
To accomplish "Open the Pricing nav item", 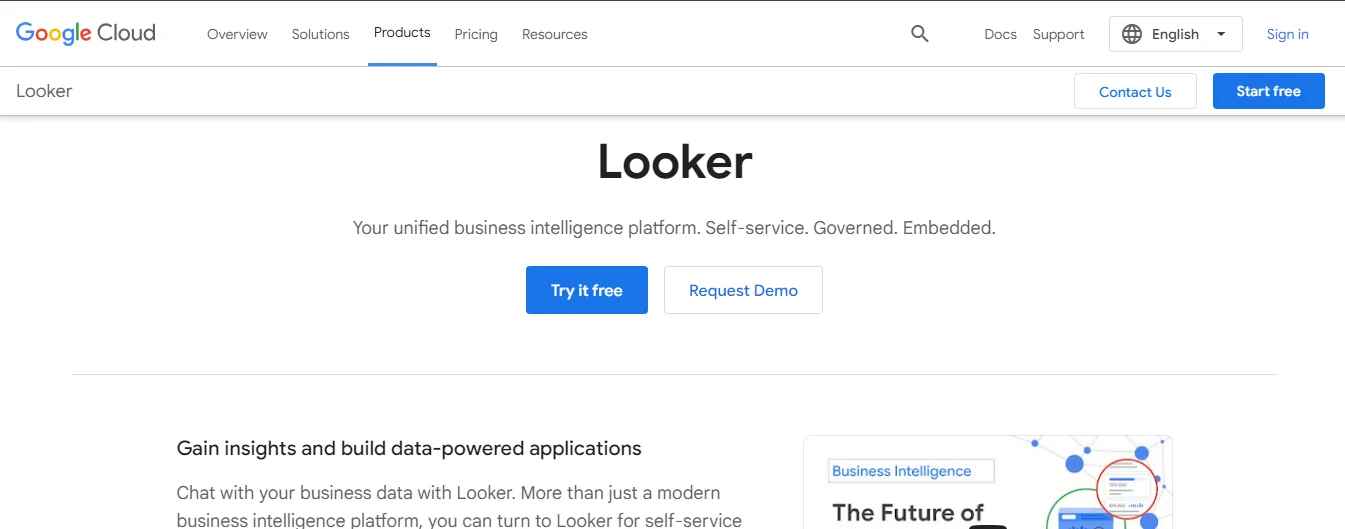I will point(476,34).
